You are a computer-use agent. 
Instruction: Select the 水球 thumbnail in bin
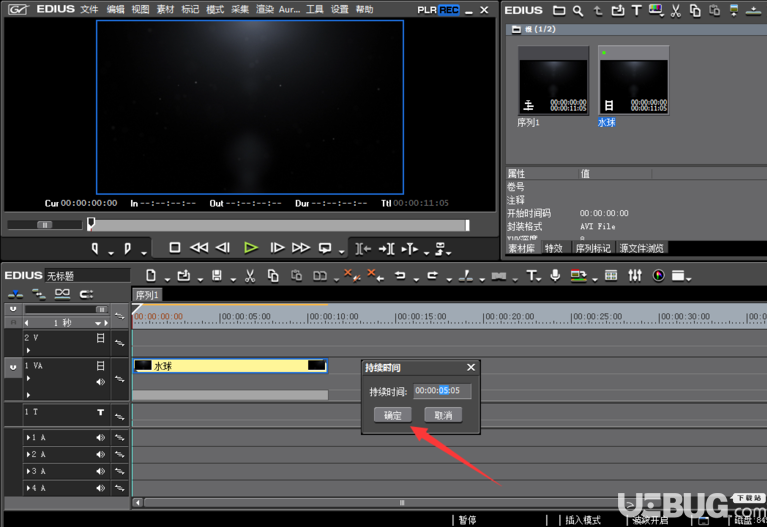633,81
